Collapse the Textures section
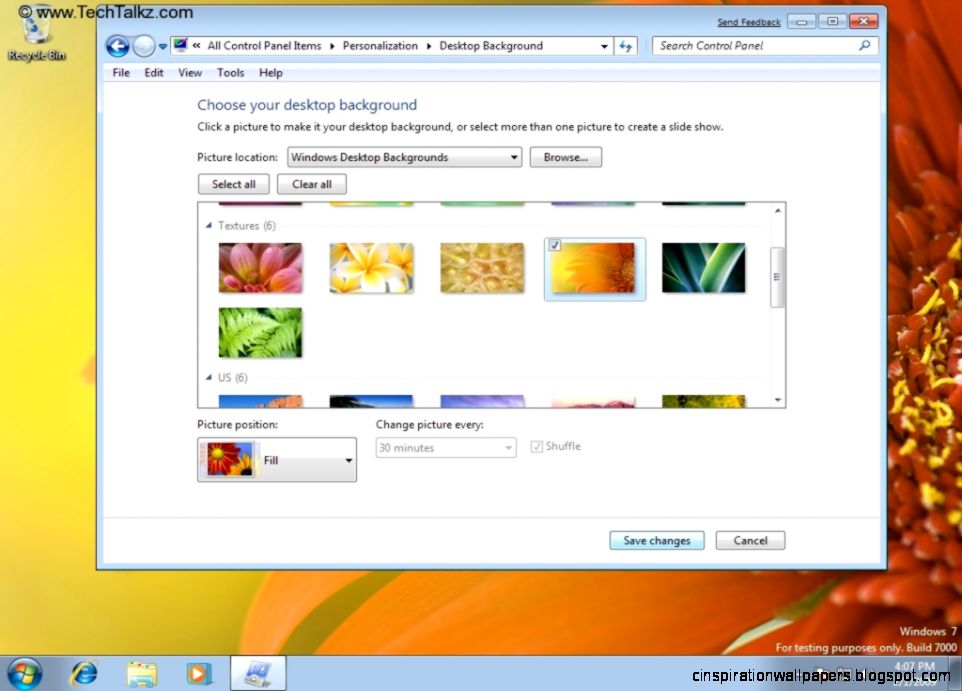The height and width of the screenshot is (691, 962). [210, 225]
